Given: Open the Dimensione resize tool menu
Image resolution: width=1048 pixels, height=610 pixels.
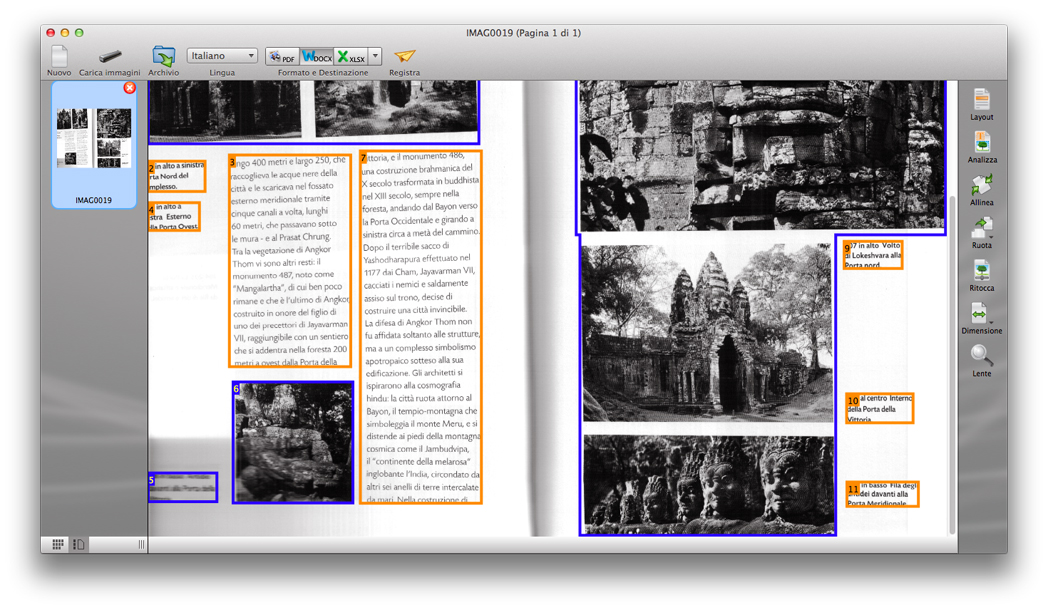Looking at the screenshot, I should tap(981, 314).
